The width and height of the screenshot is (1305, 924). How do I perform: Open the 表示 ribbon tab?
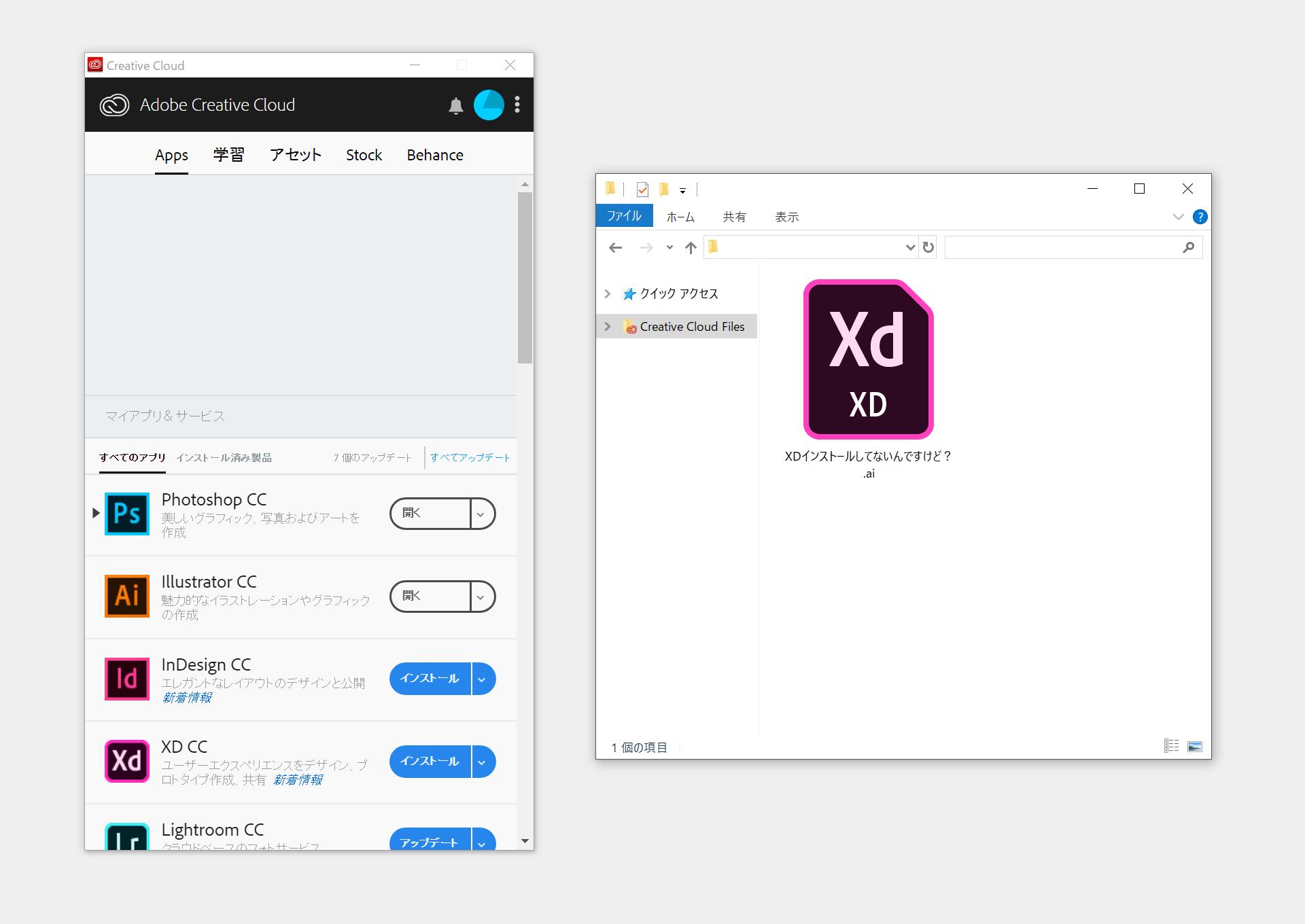point(786,217)
